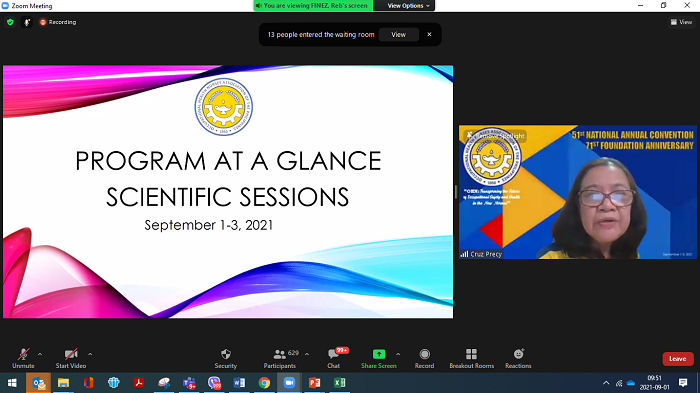Click Cruz Precy's video thumbnail
Viewport: 700px width, 393px height.
tap(578, 192)
